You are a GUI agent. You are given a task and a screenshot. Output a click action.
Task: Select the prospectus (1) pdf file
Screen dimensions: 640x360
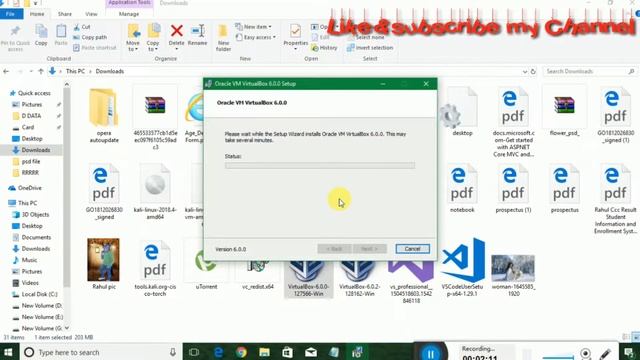[x=513, y=189]
